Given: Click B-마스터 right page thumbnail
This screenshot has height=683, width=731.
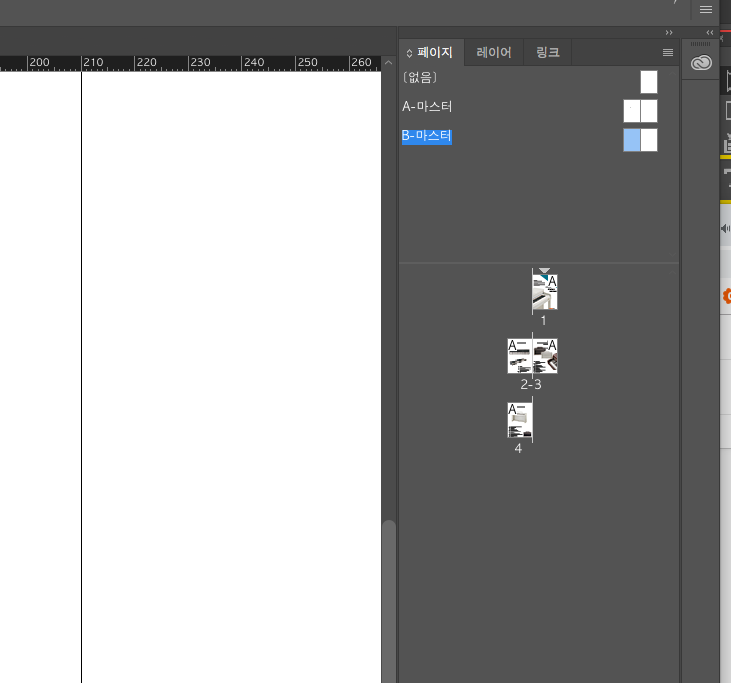Looking at the screenshot, I should point(649,140).
